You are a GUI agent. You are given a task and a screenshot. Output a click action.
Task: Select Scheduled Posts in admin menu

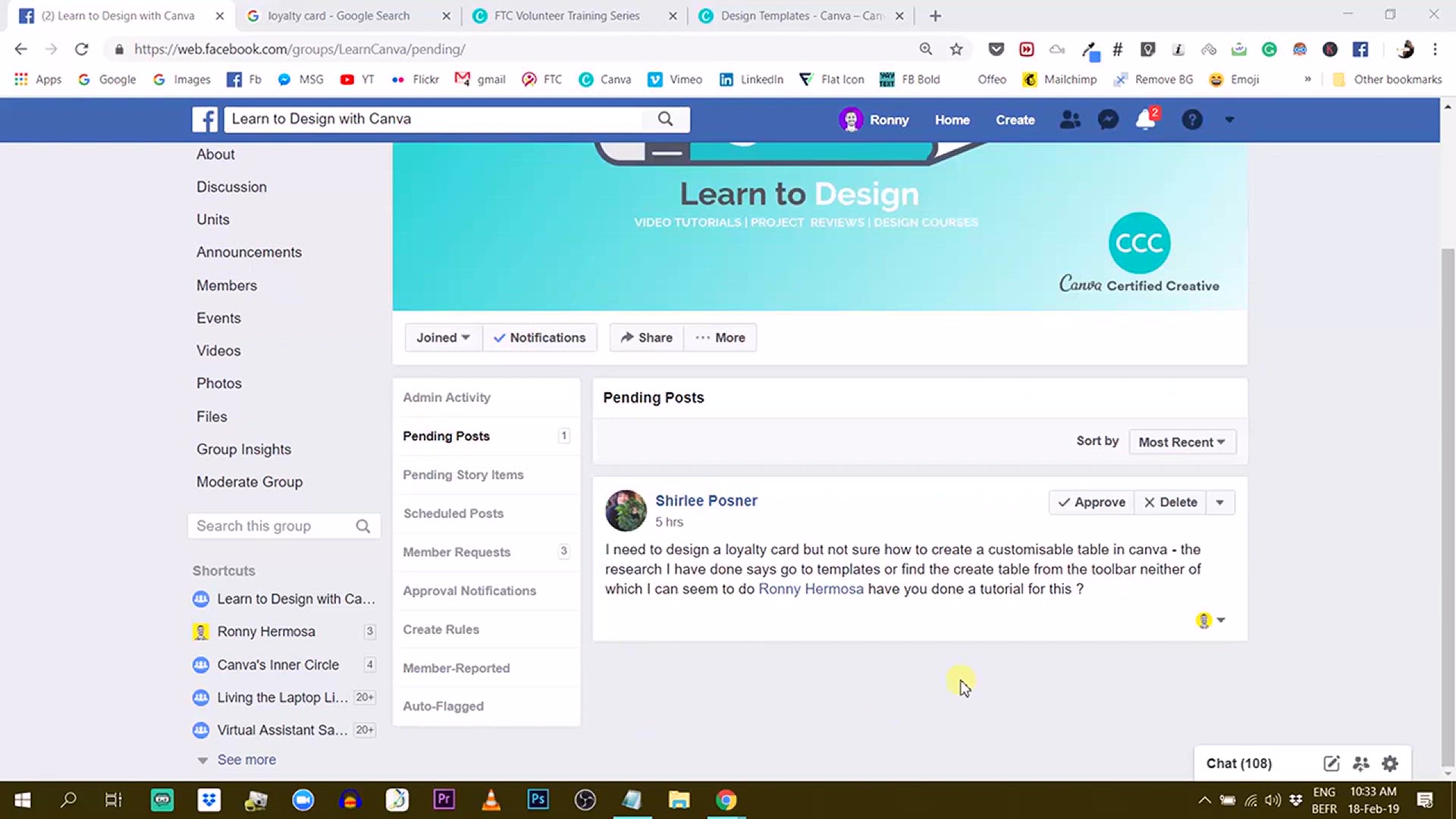(486, 513)
